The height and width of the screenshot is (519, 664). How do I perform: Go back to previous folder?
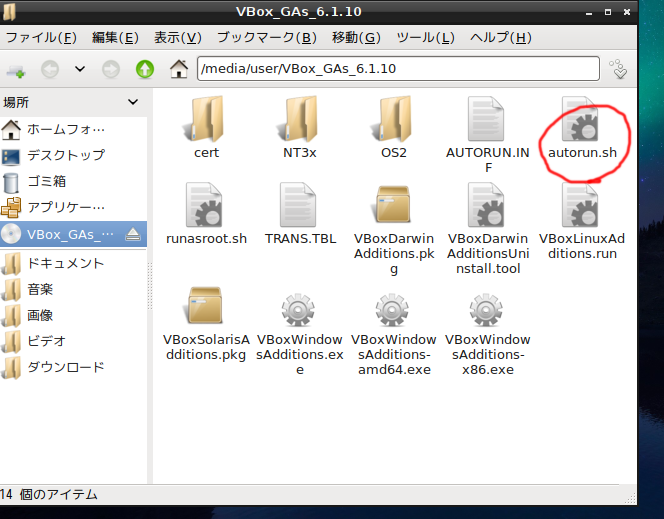(50, 69)
